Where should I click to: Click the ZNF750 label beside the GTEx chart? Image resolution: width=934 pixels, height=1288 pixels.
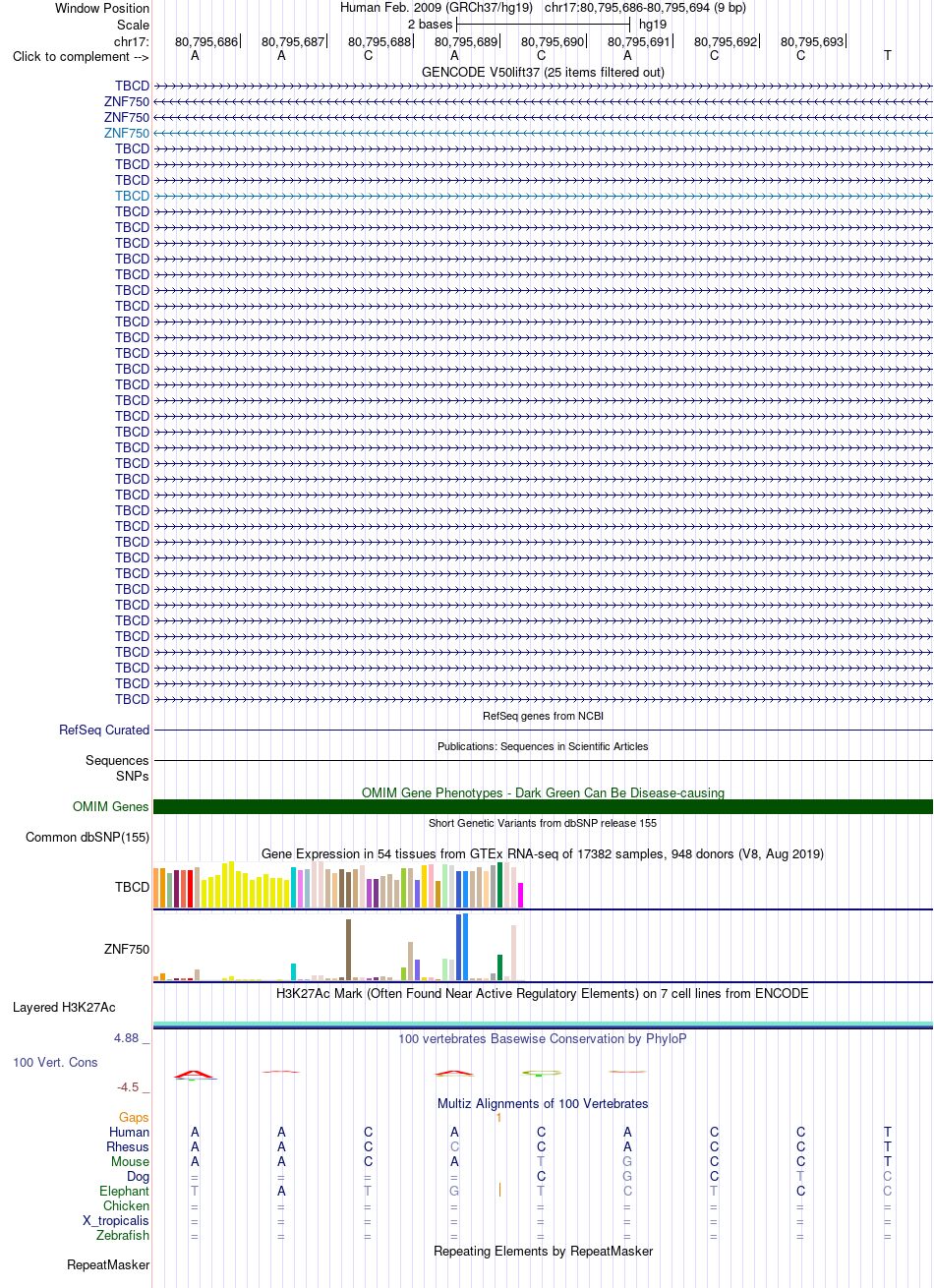pyautogui.click(x=127, y=950)
